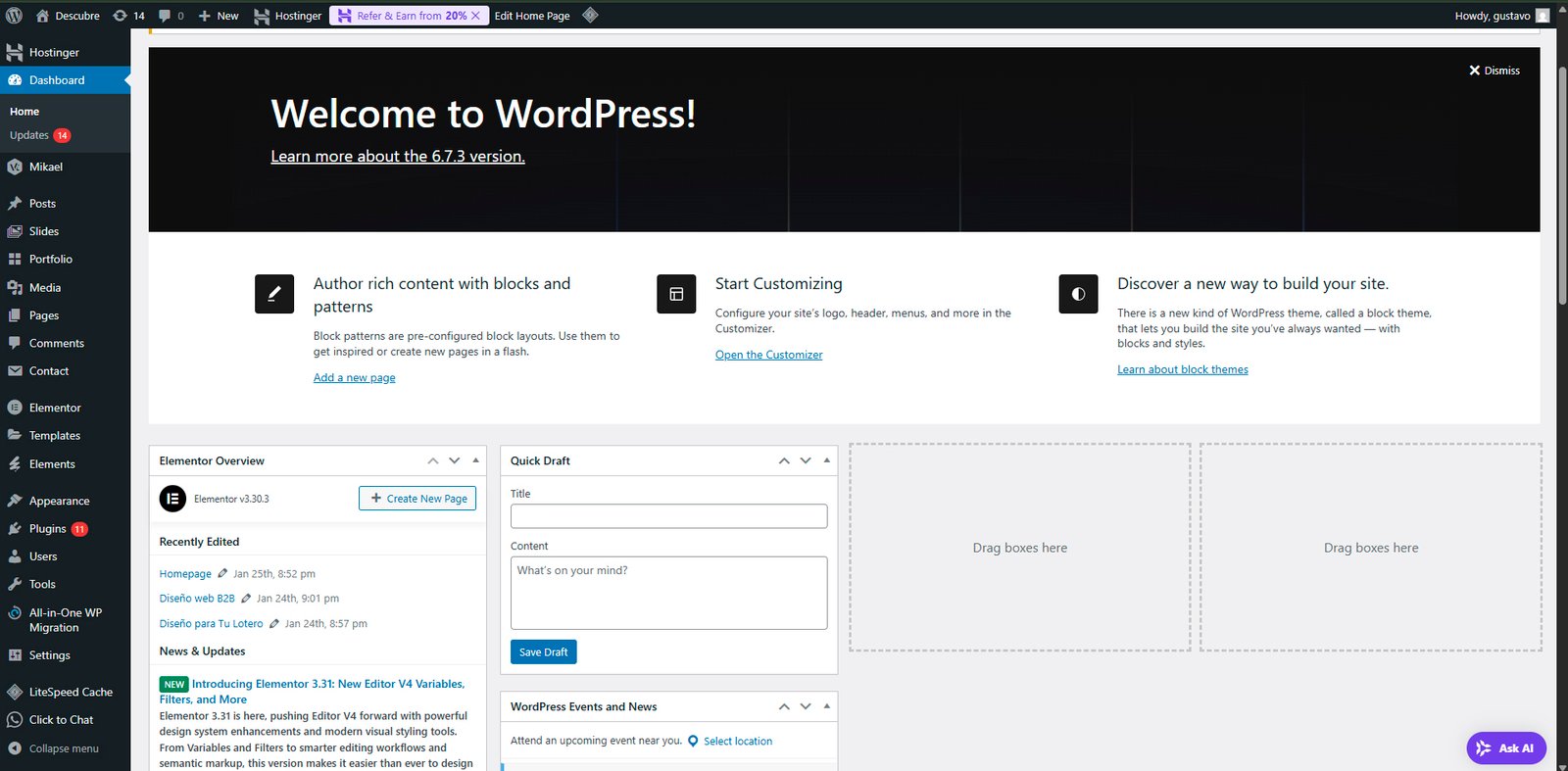This screenshot has height=771, width=1568.
Task: Open All-in-One WP Migration menu
Action: click(x=65, y=619)
